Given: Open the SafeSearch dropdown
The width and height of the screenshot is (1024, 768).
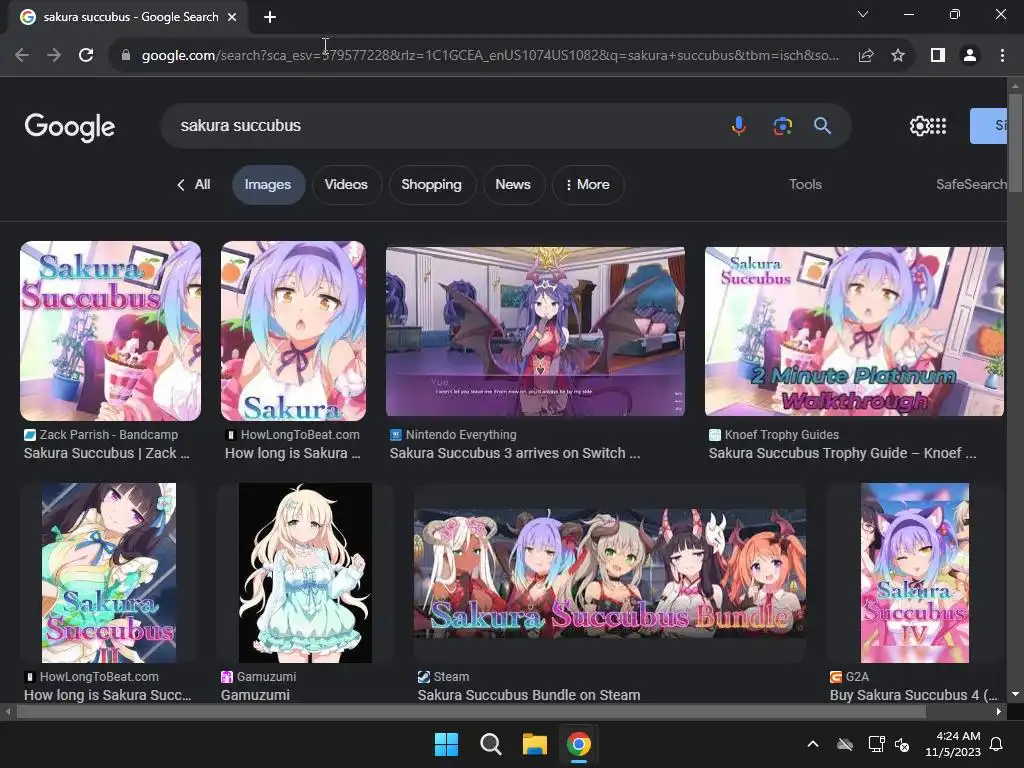Looking at the screenshot, I should tap(971, 185).
